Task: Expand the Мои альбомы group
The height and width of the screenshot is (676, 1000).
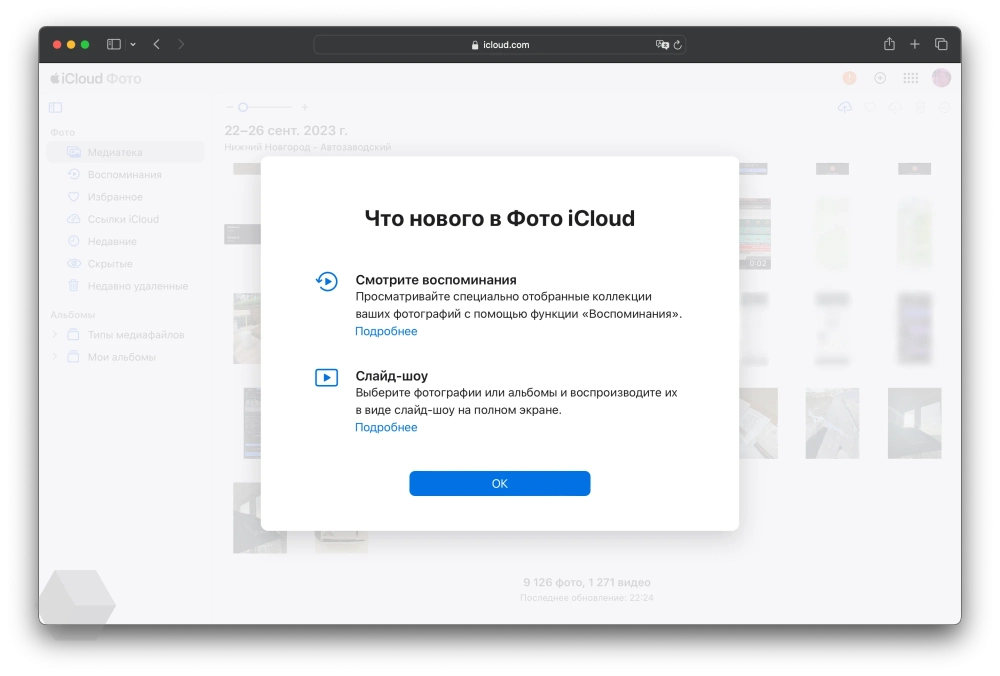Action: [55, 357]
